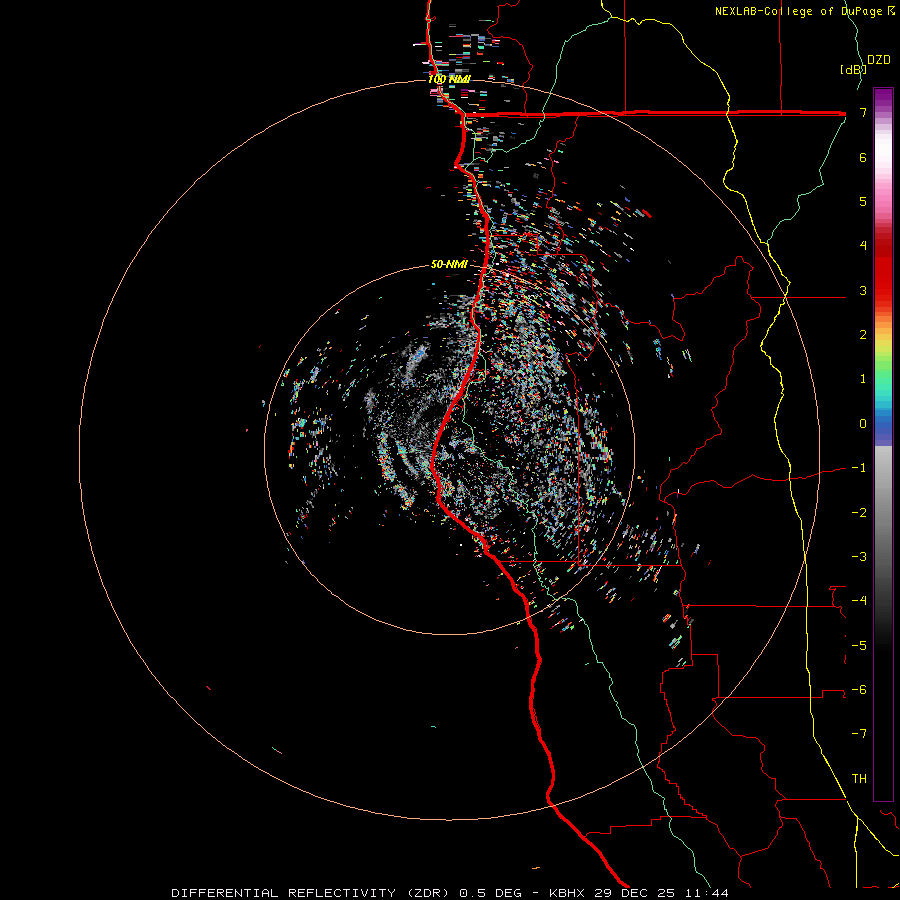The height and width of the screenshot is (900, 900).
Task: Click the 0.5 DEG elevation text
Action: [x=490, y=893]
